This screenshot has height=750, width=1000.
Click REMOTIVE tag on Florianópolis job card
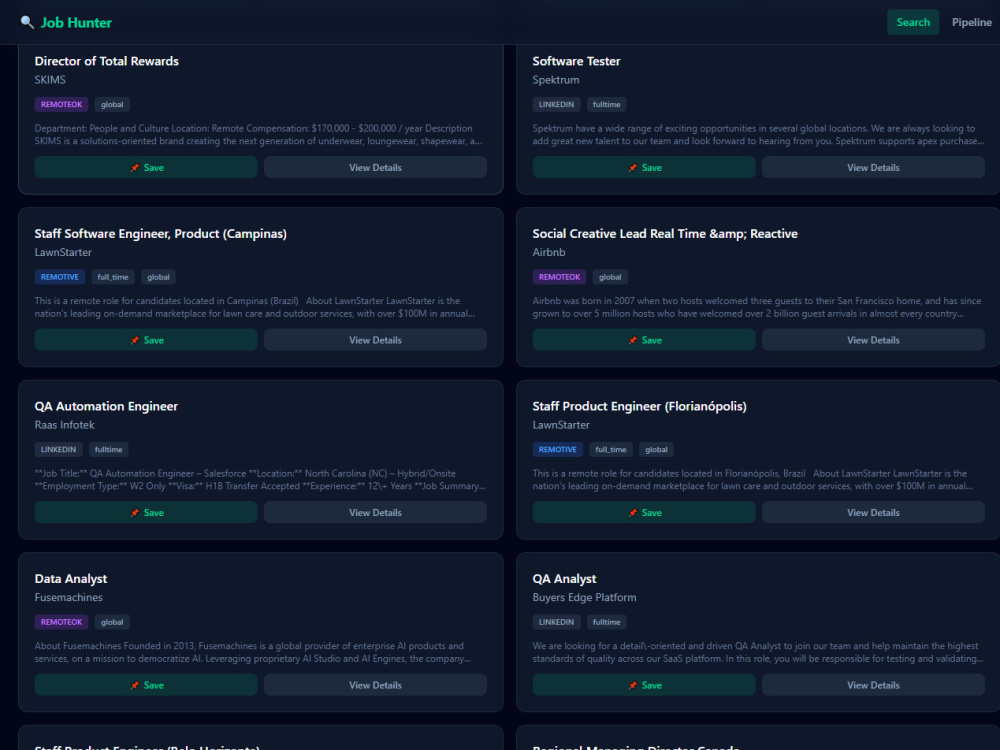coord(557,450)
